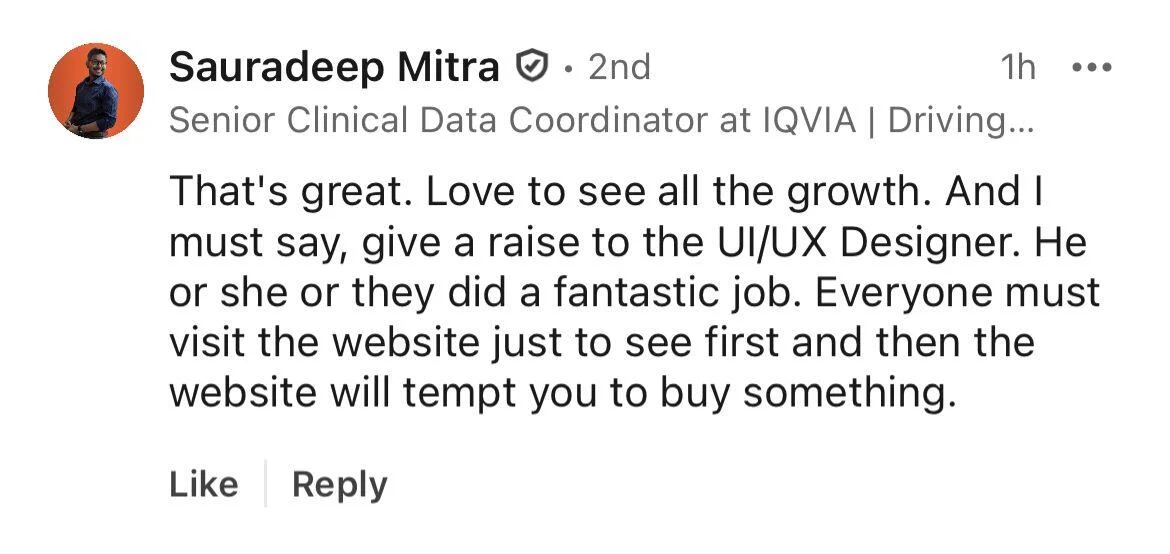Like Sauradeep Mitra's comment

click(204, 484)
